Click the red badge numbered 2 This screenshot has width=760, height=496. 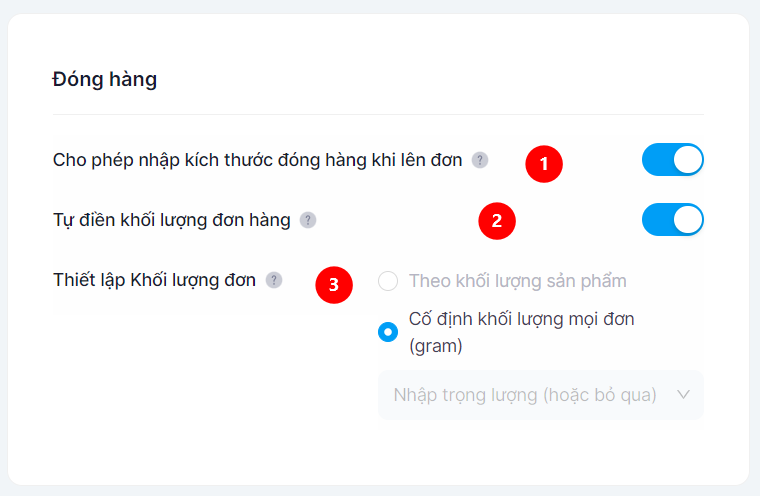coord(496,221)
